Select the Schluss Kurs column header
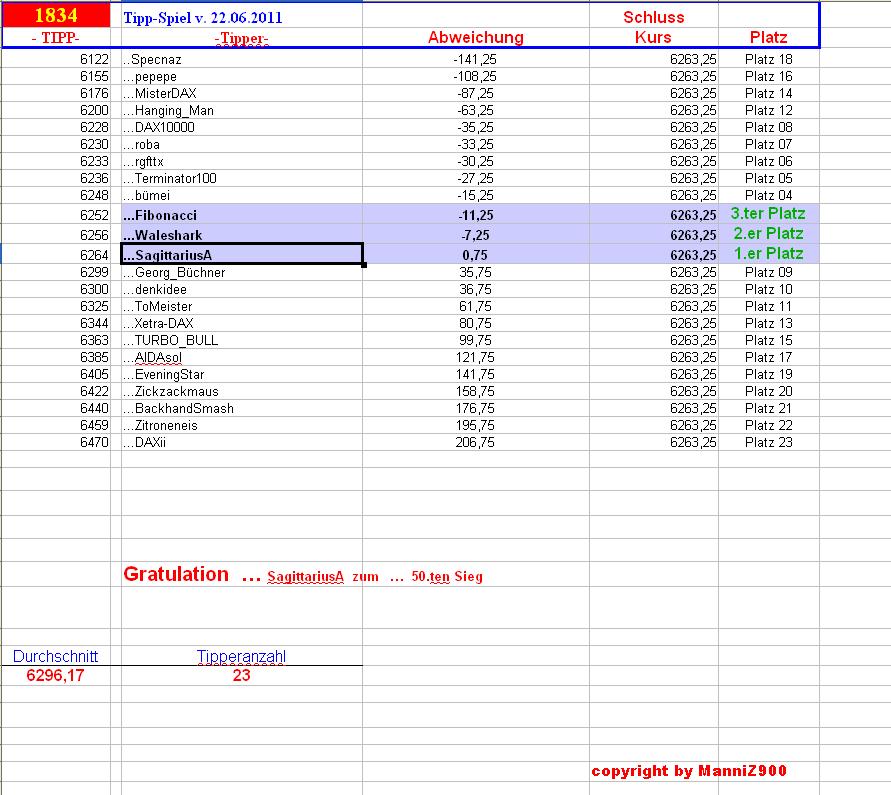Screen dimensions: 891x795 (x=653, y=27)
